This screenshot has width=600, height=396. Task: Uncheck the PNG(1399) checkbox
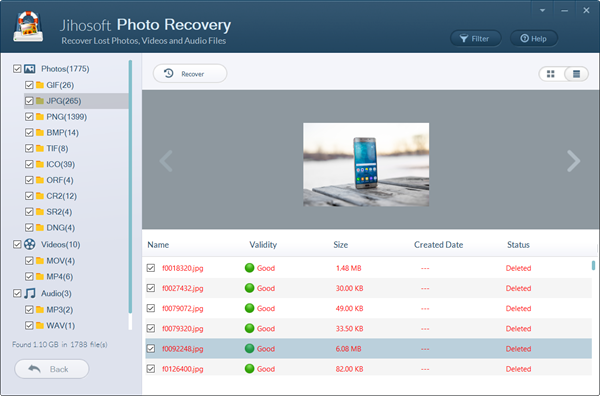coord(29,117)
